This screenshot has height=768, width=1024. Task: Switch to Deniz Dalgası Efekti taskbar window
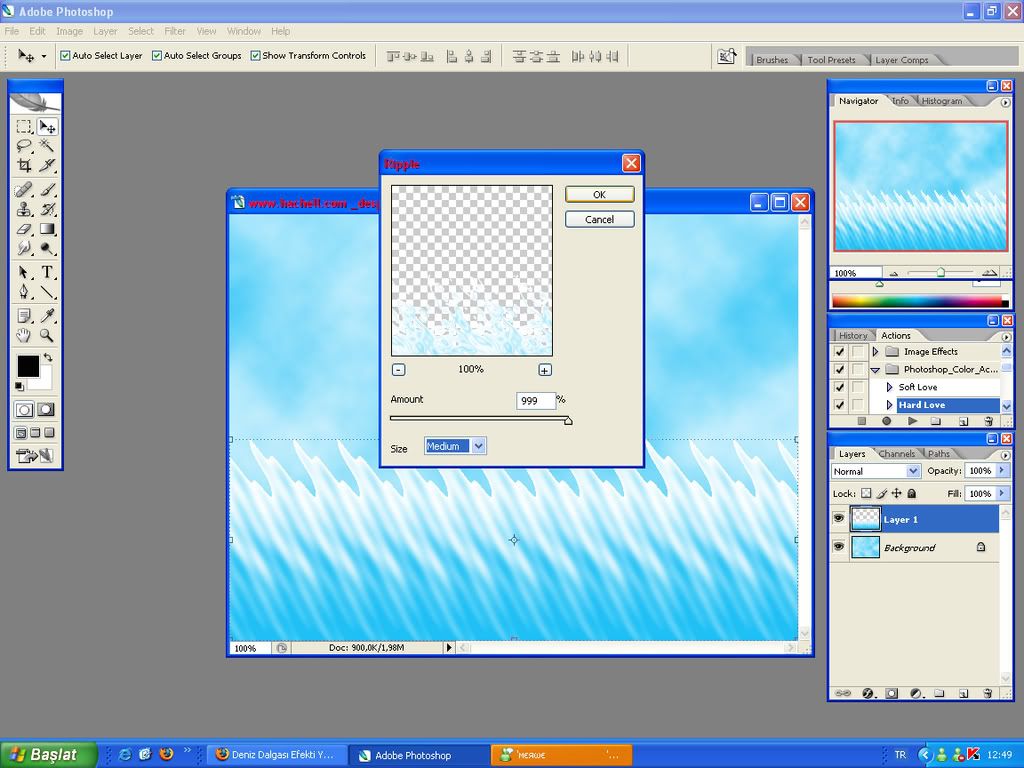tap(277, 754)
